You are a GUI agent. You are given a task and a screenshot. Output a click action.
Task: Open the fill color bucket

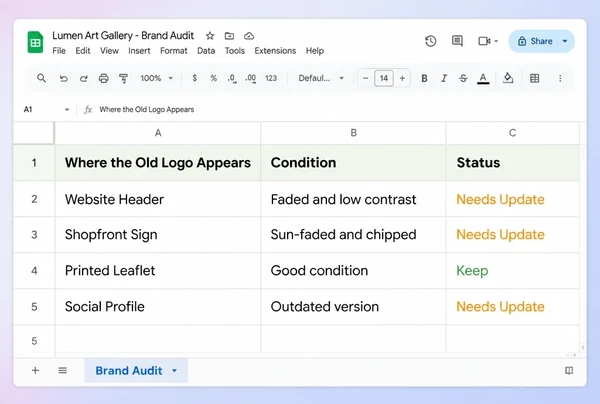(508, 78)
